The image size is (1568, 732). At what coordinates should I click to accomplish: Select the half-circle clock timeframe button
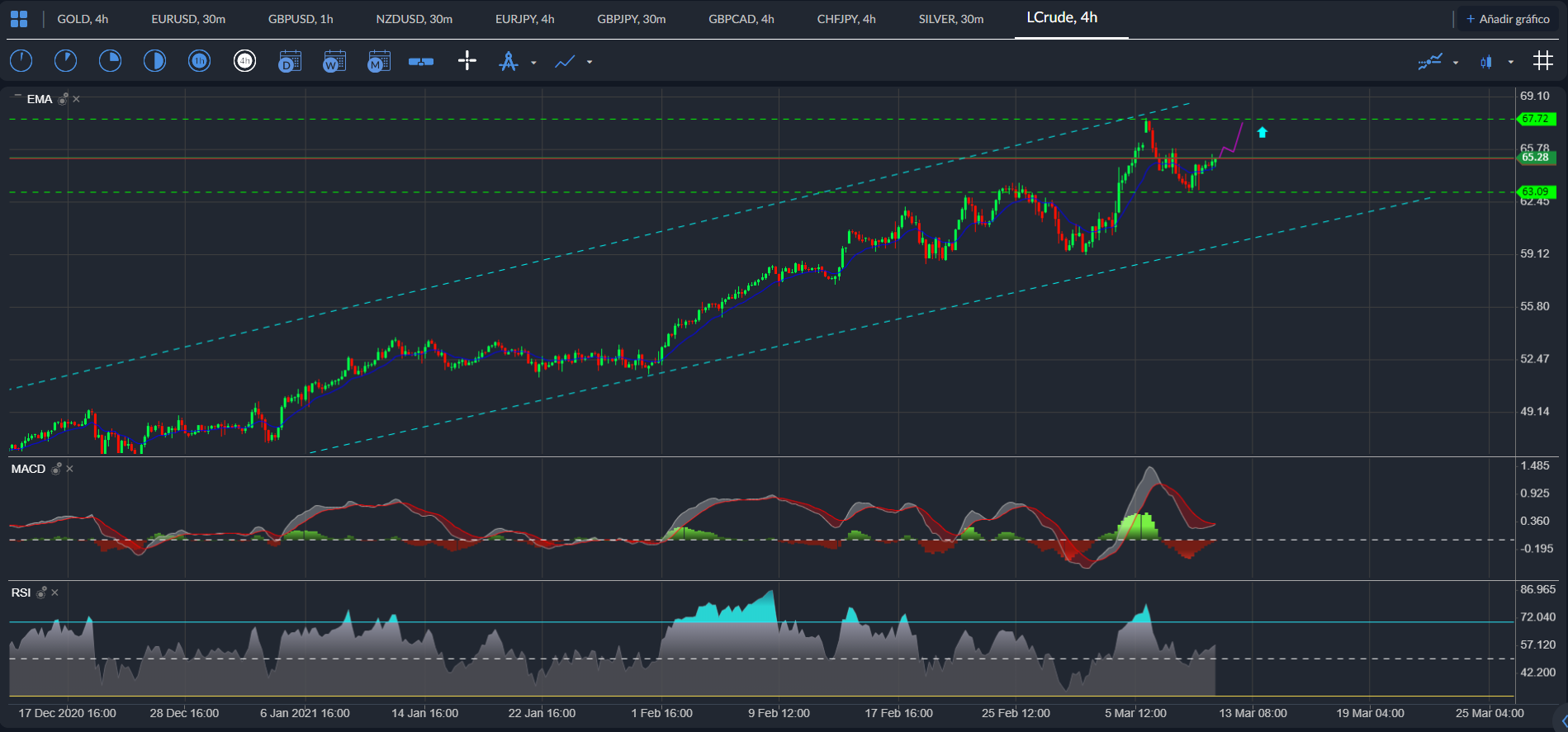click(154, 61)
